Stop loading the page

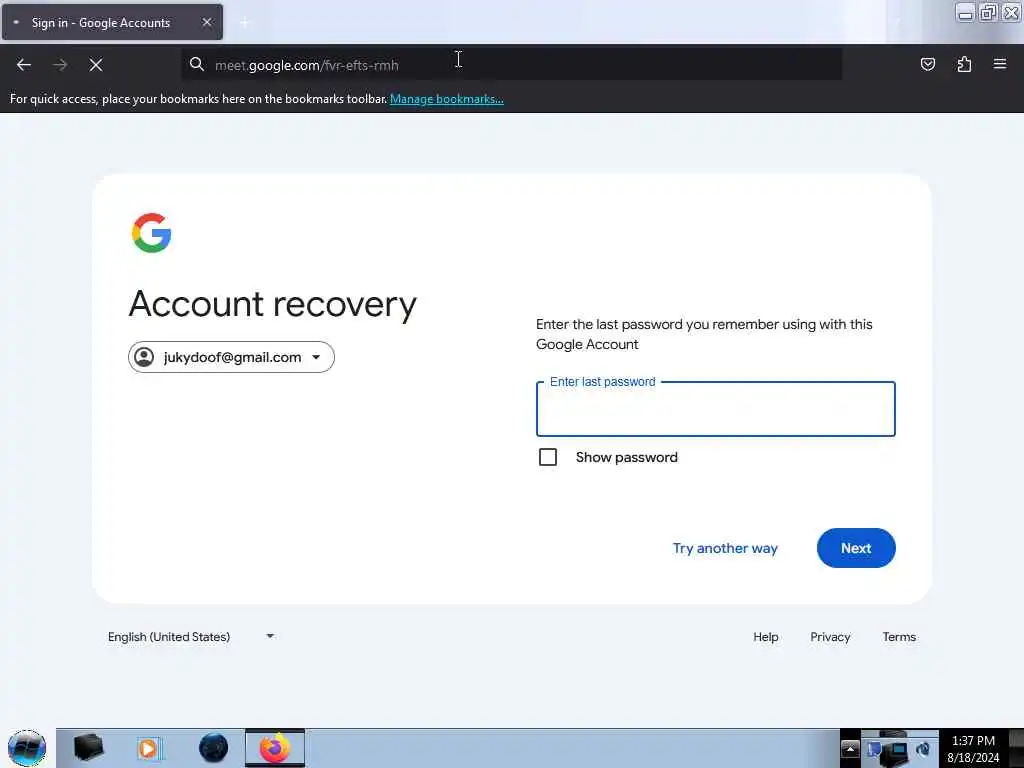click(96, 65)
